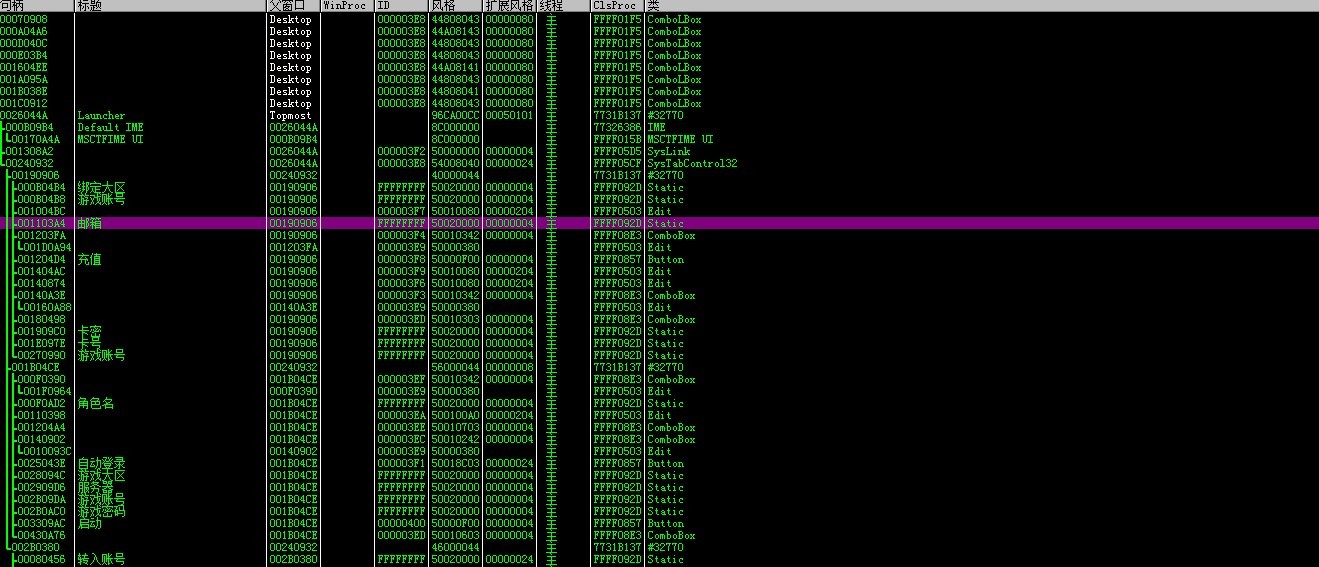Viewport: 1319px width, 567px height.
Task: Select the 服务器 title entry
Action: click(95, 488)
